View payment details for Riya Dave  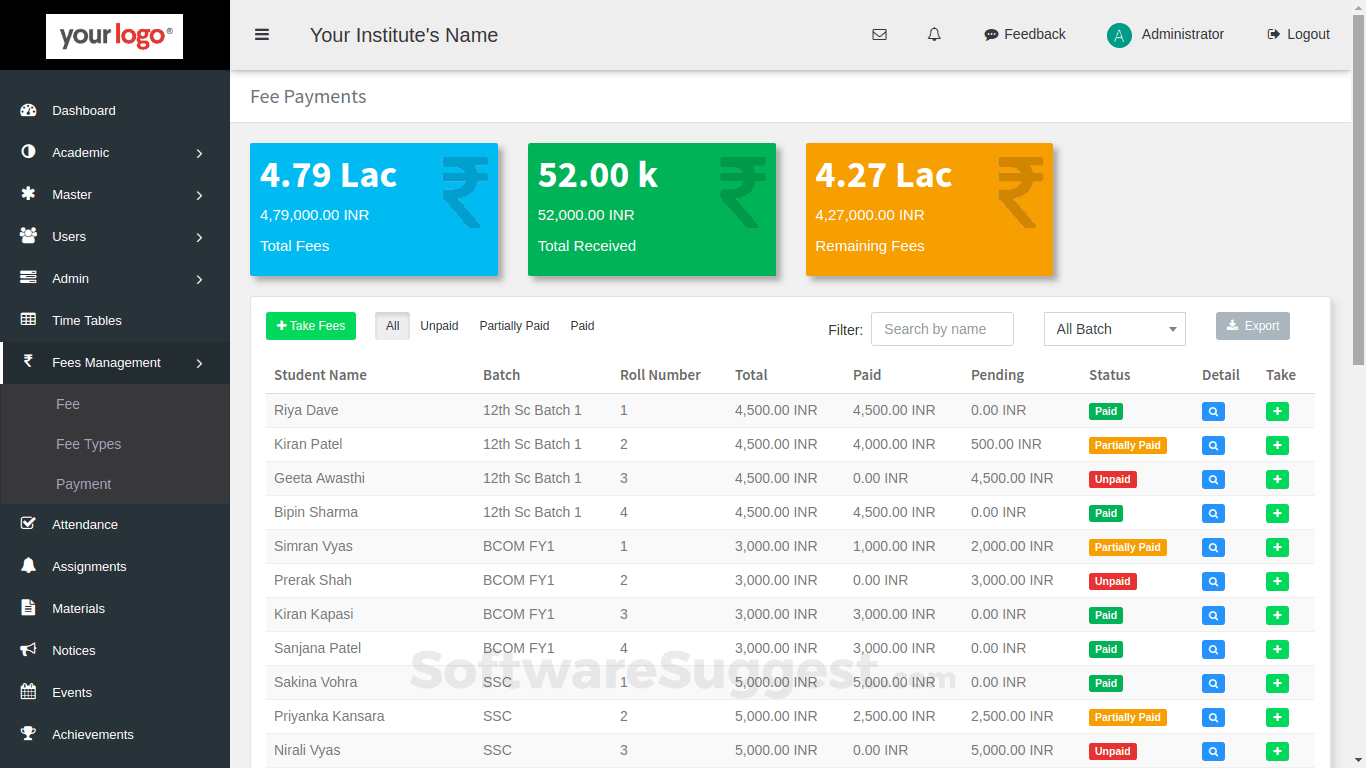(1213, 411)
